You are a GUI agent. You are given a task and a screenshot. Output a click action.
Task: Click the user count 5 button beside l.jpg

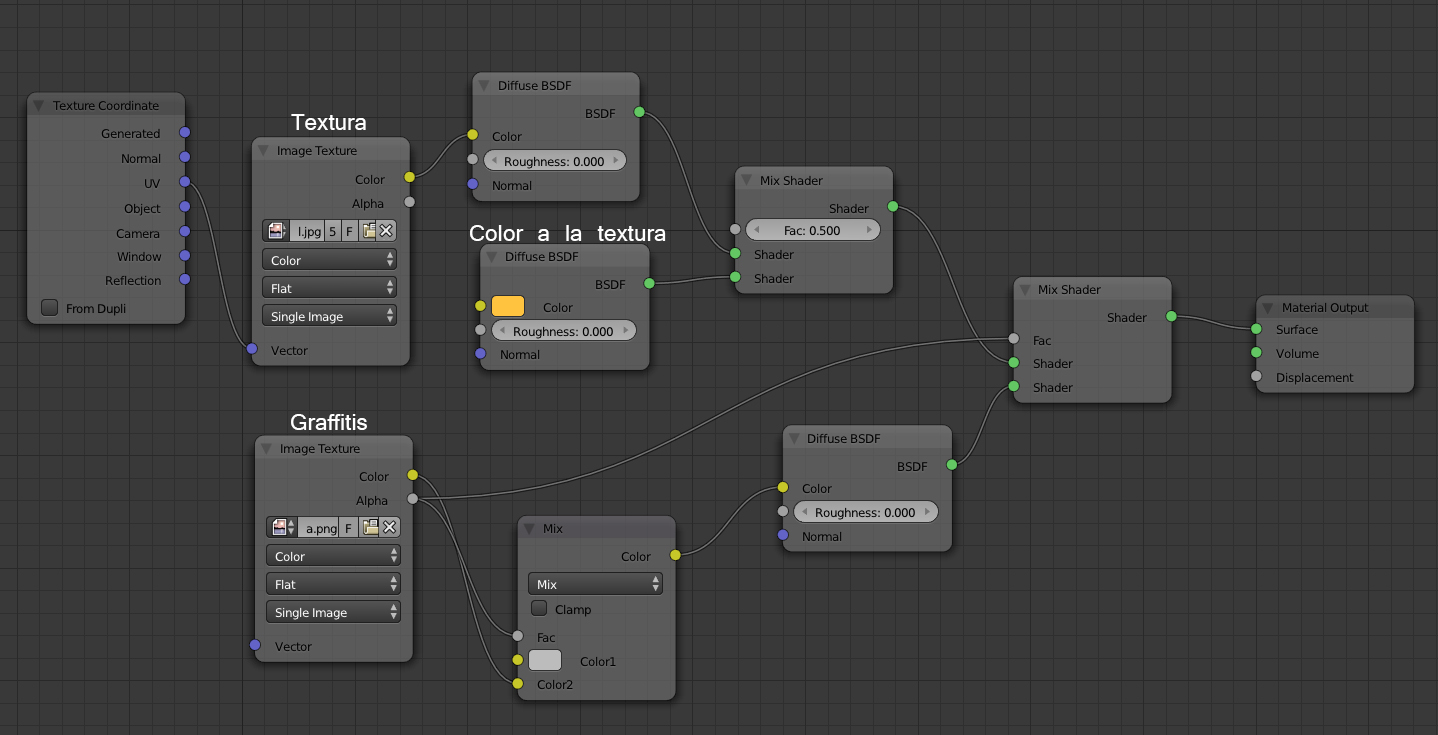[333, 231]
